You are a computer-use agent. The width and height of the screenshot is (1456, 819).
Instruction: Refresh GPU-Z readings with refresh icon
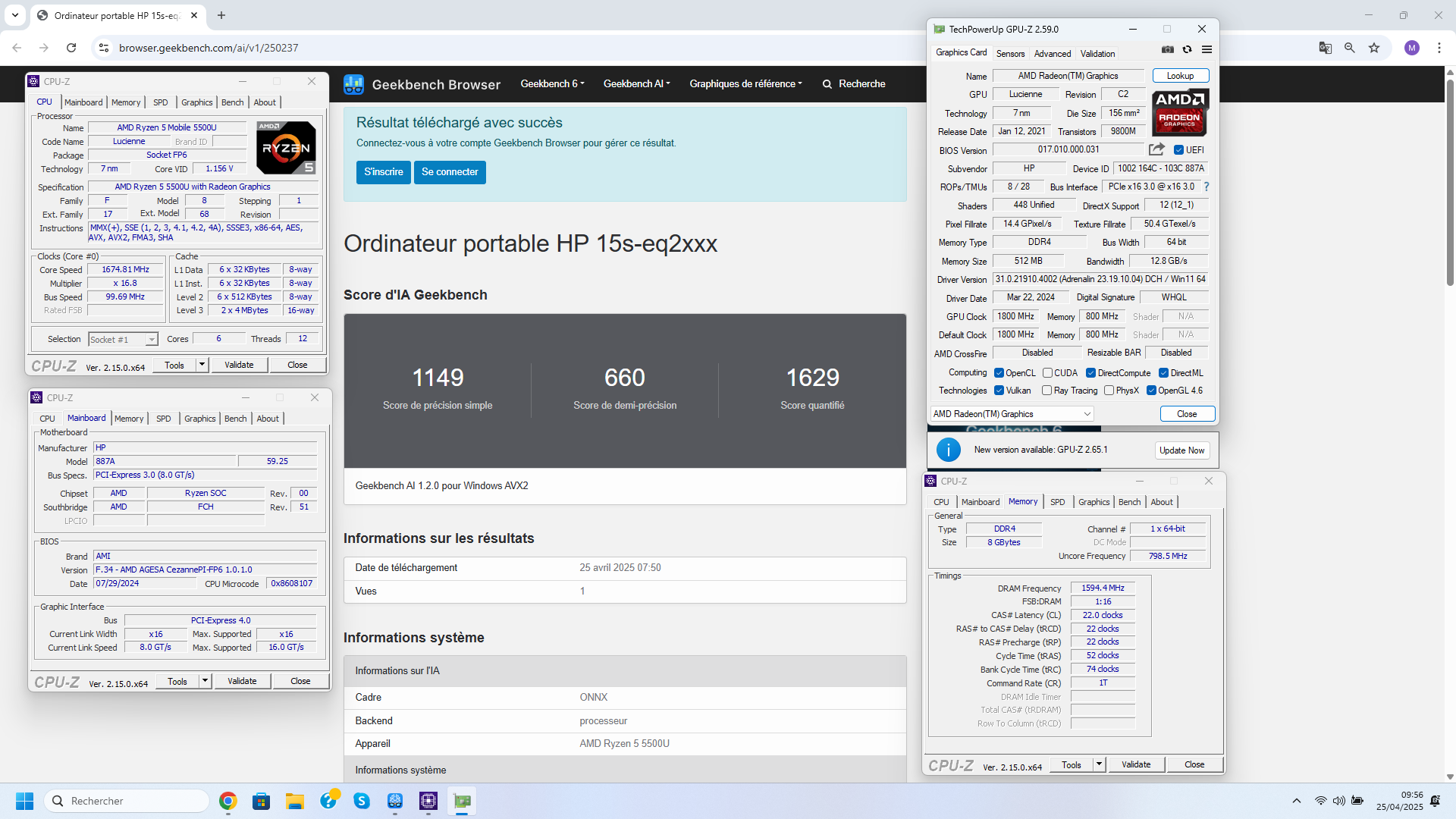tap(1188, 50)
